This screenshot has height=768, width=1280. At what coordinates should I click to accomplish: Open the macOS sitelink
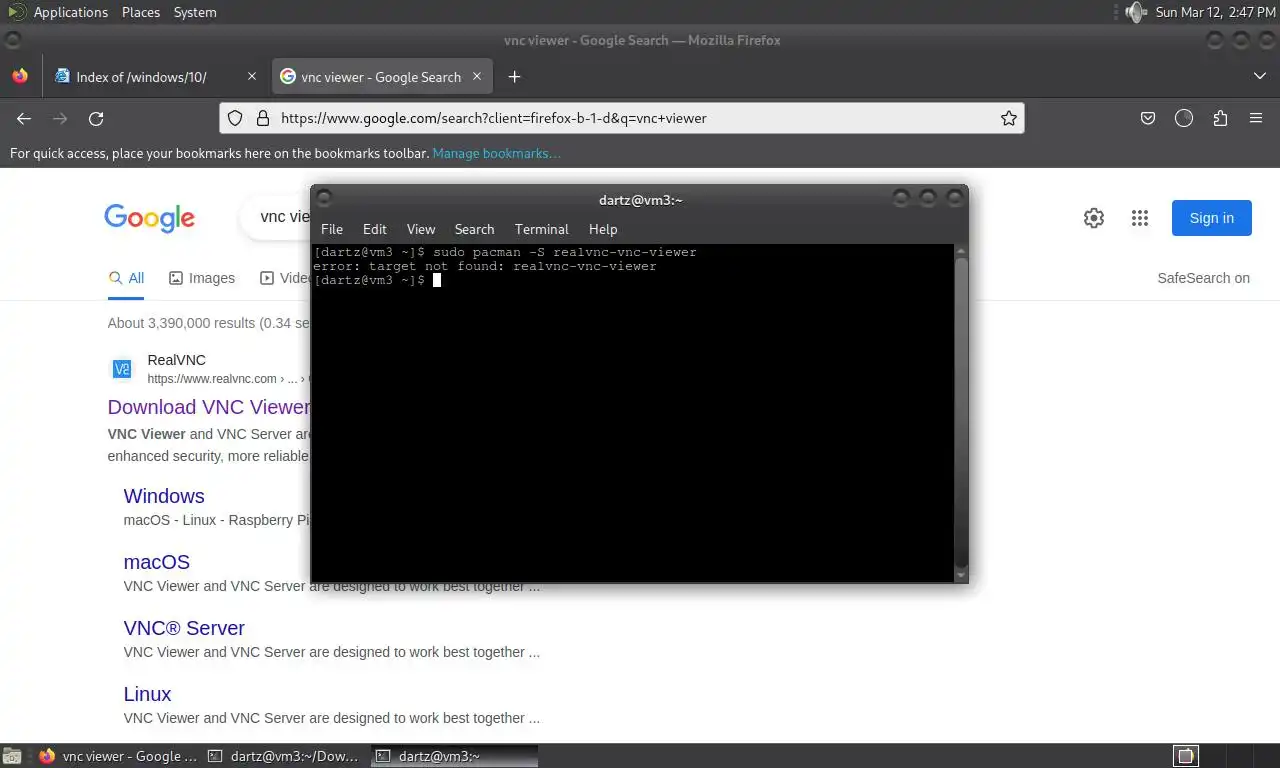tap(157, 562)
